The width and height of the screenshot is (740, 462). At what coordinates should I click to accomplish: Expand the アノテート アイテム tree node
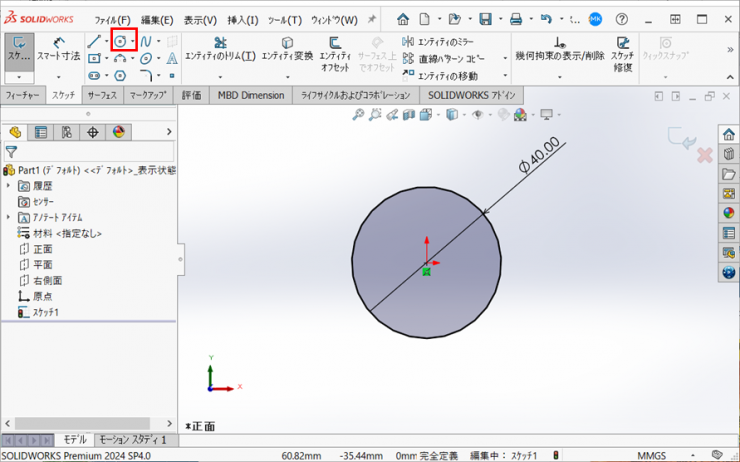tap(9, 217)
